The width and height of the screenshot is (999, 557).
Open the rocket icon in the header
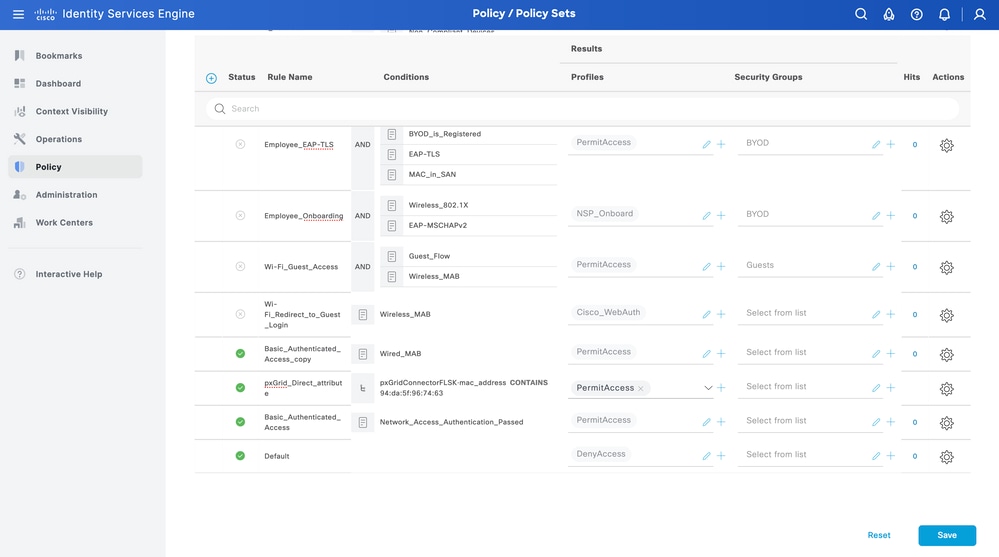(x=889, y=14)
